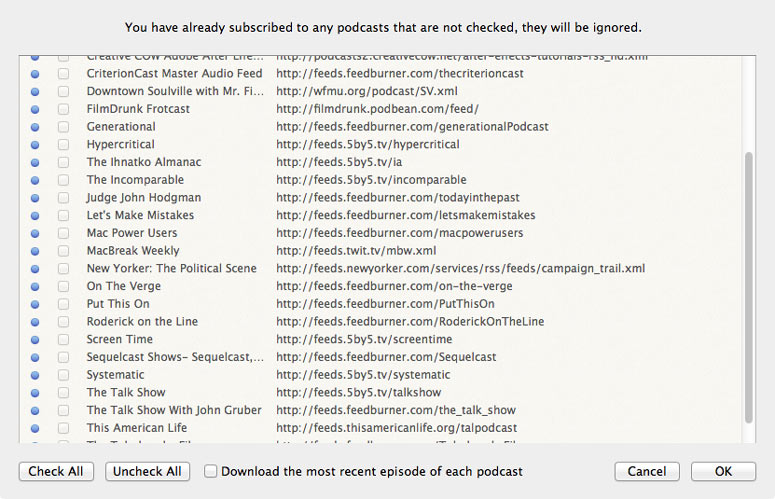775x499 pixels.
Task: Click the blue dot beside Hypercritical
Action: tap(35, 145)
